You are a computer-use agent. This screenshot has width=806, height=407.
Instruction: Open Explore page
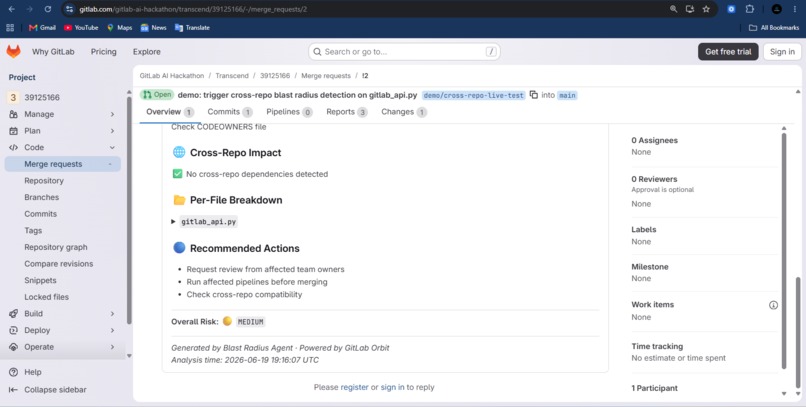tap(146, 51)
